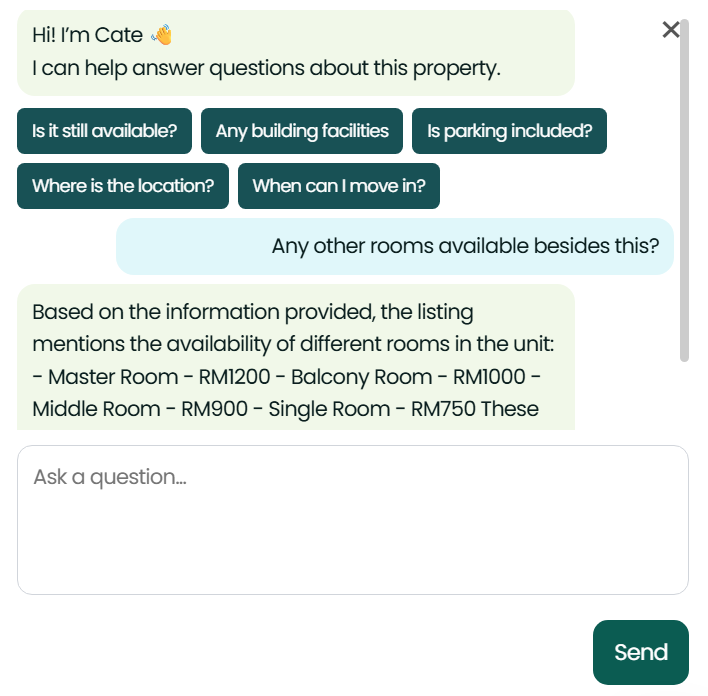This screenshot has height=696, width=708.
Task: Tap the "Where is the location?" chip
Action: tap(123, 186)
